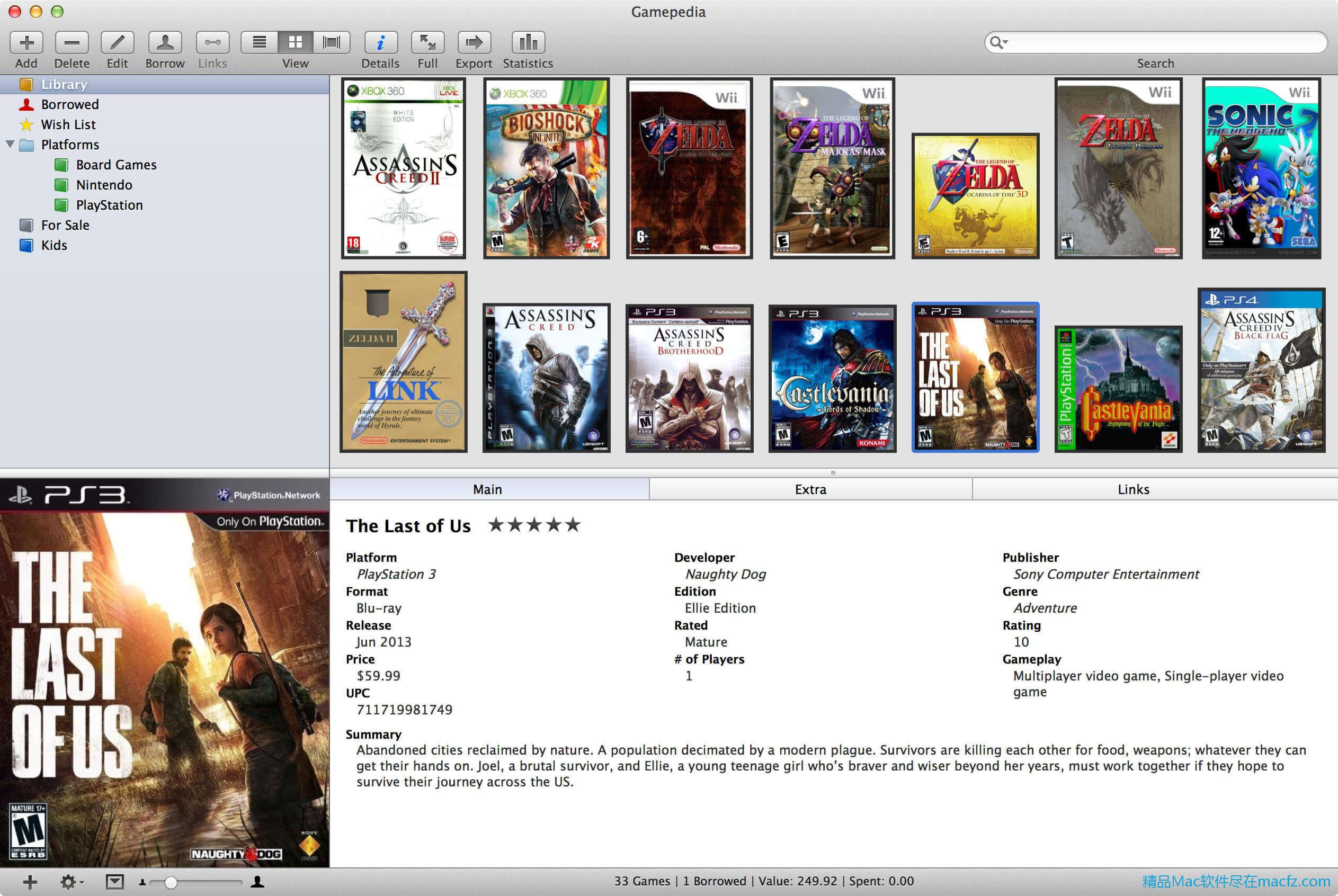
Task: Select Assassin's Creed IV Black Flag cover
Action: tap(1261, 370)
